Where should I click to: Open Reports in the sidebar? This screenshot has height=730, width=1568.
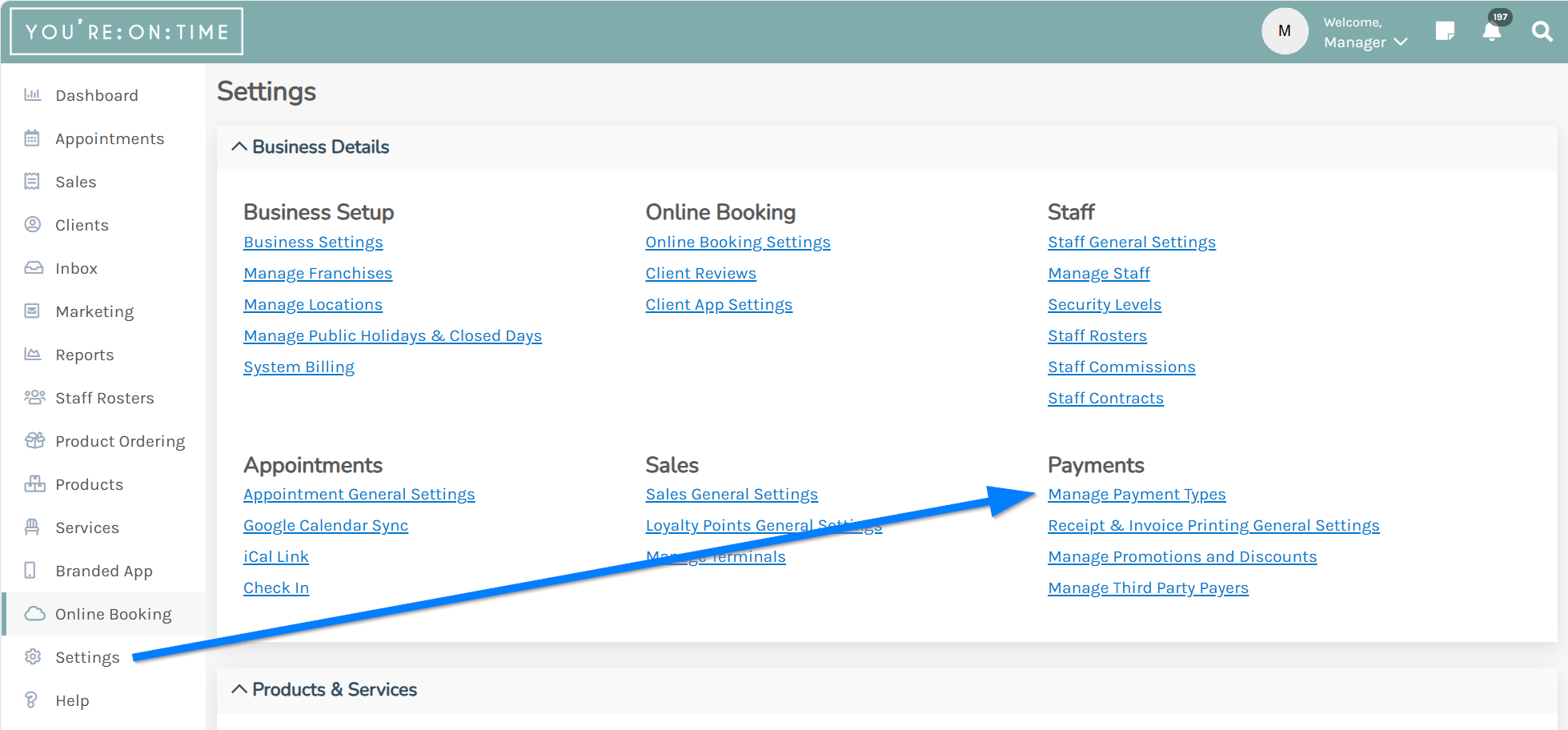click(x=85, y=355)
